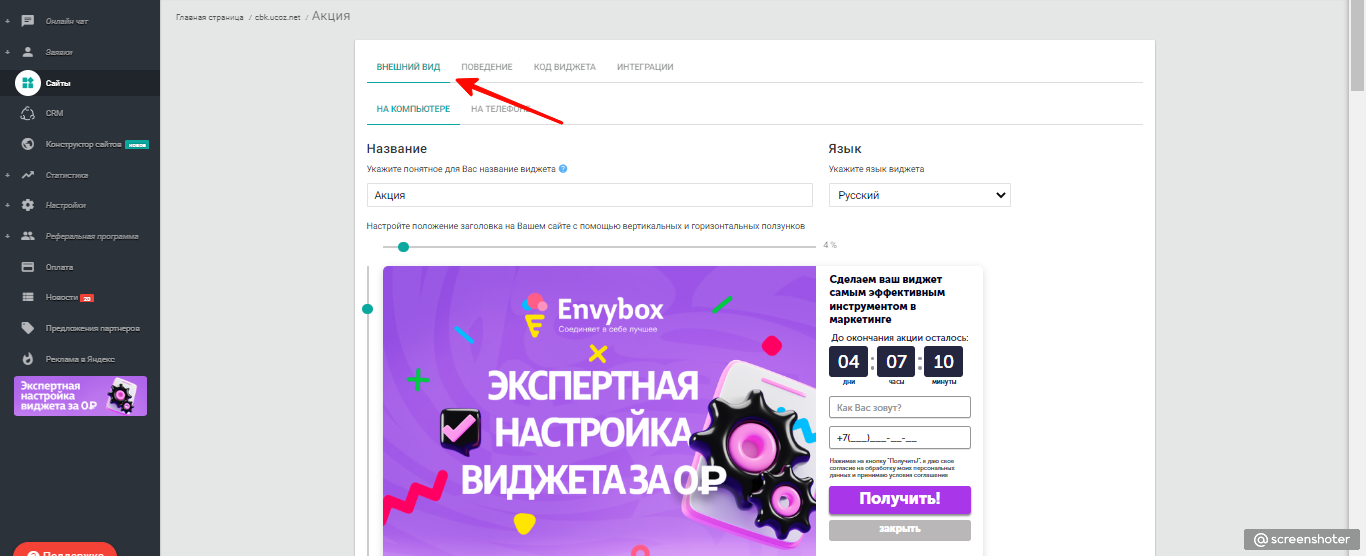Expand the Статистика plus sign
The image size is (1366, 556).
click(7, 175)
